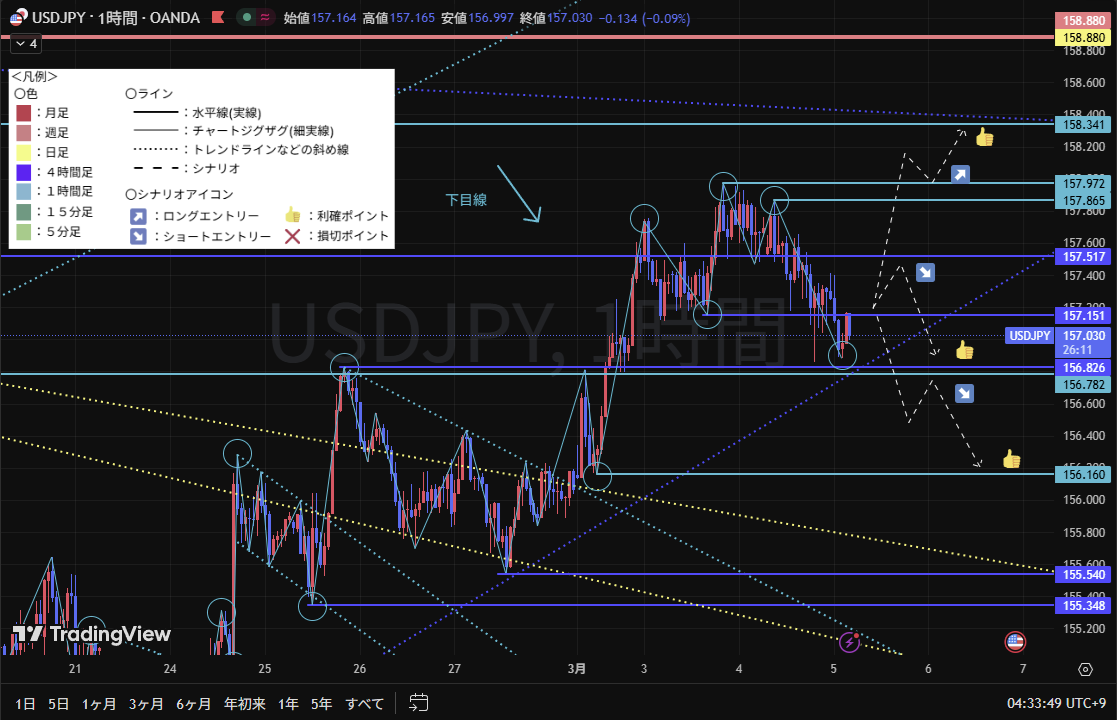Screen dimensions: 1117x720
Task: Select the long entry arrow near 157.972
Action: (x=960, y=175)
